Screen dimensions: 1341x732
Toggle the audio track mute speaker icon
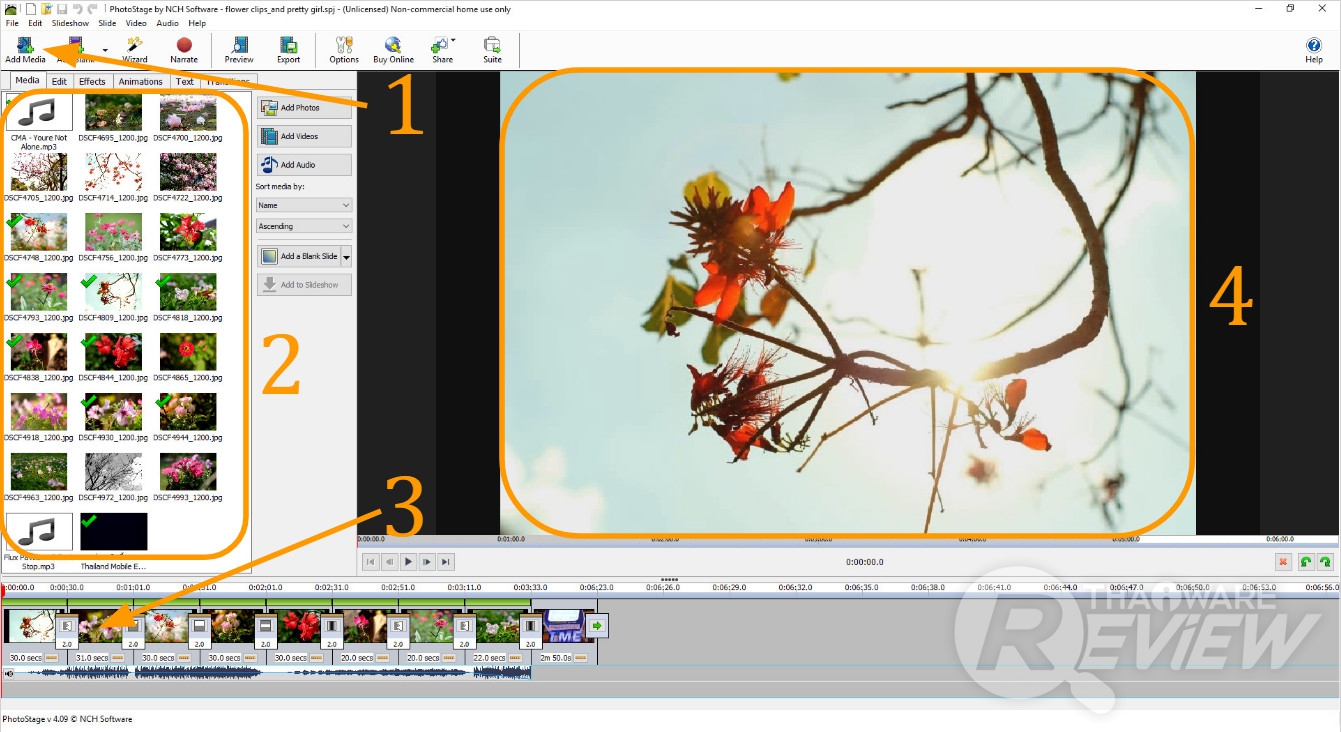point(10,673)
